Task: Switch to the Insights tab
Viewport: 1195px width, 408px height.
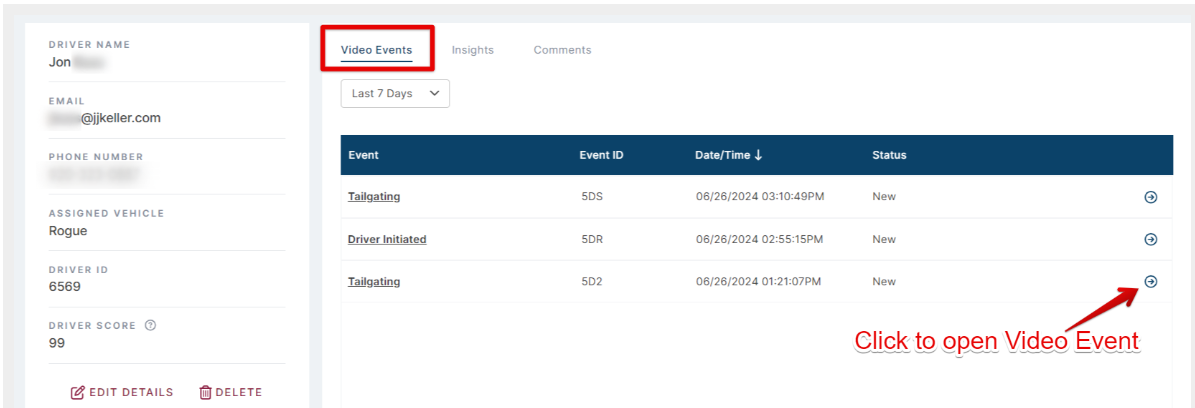Action: point(473,50)
